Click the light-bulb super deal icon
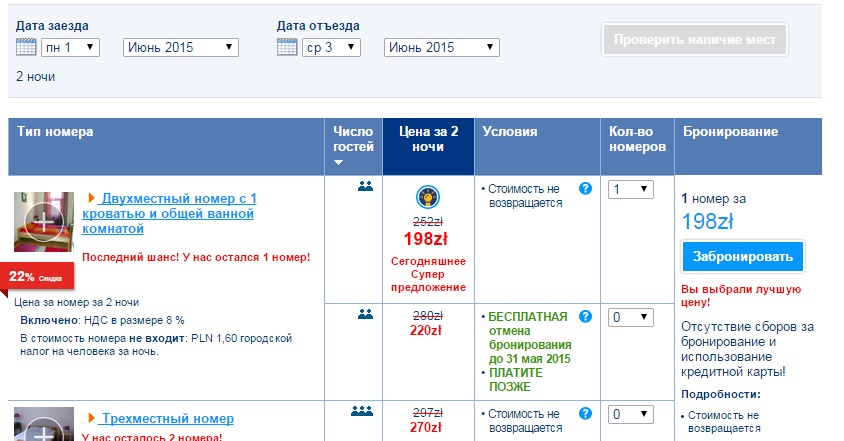Image resolution: width=844 pixels, height=441 pixels. pos(428,197)
